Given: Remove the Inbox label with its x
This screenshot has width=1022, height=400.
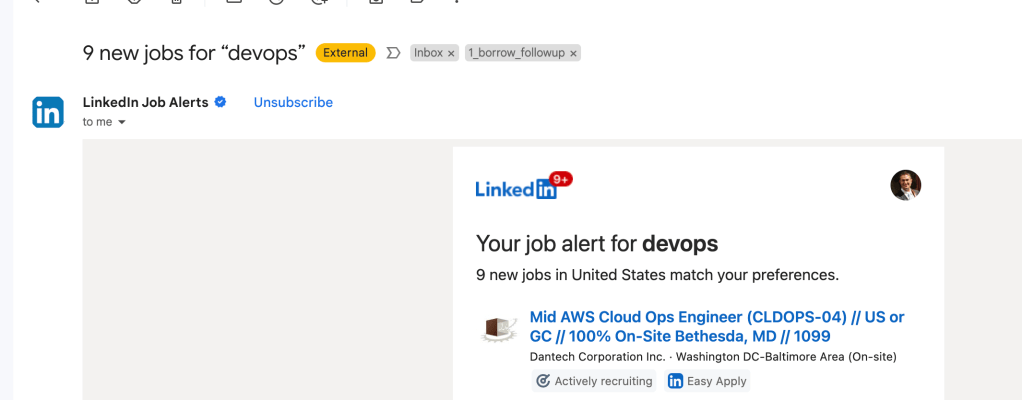Looking at the screenshot, I should click(x=450, y=53).
